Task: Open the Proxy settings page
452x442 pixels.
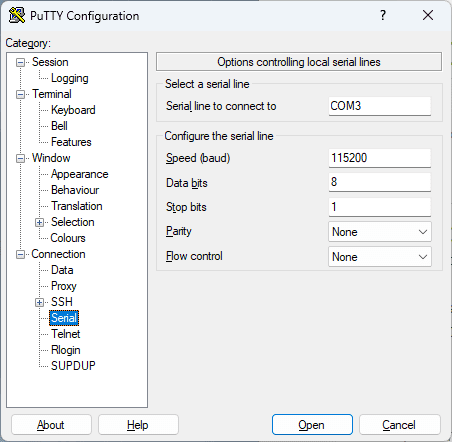Action: pyautogui.click(x=64, y=286)
